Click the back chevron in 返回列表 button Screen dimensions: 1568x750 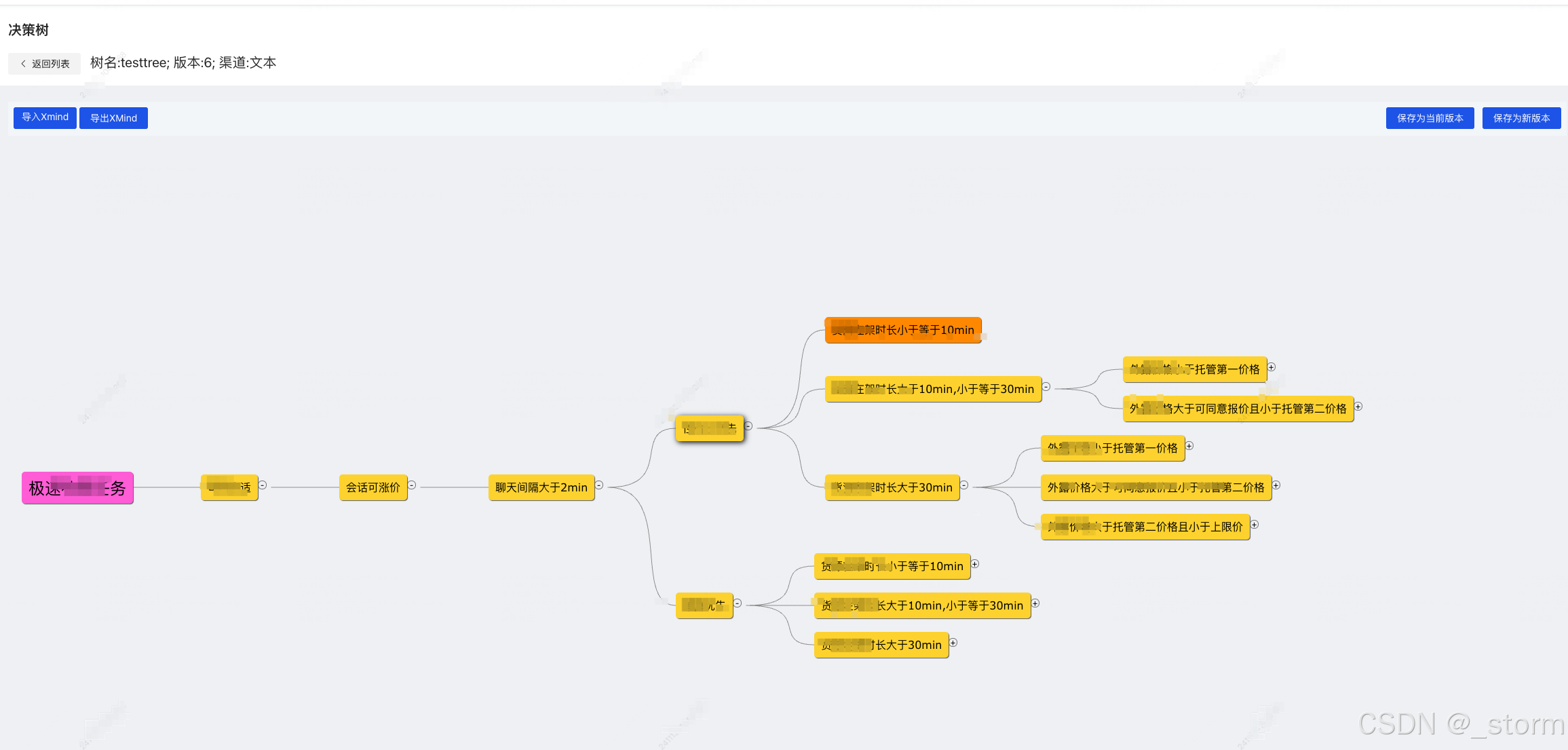(22, 63)
